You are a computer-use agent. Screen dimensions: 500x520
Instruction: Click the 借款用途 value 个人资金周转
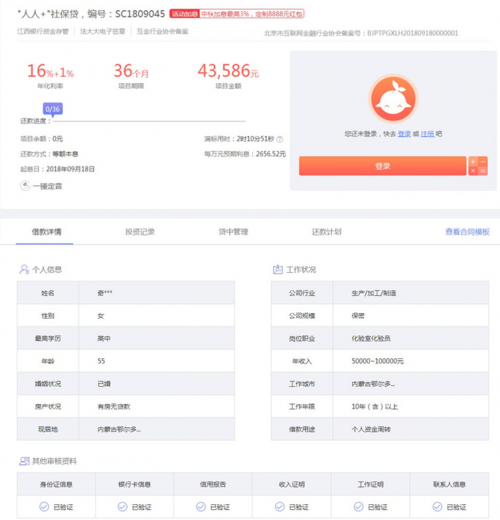pos(371,429)
